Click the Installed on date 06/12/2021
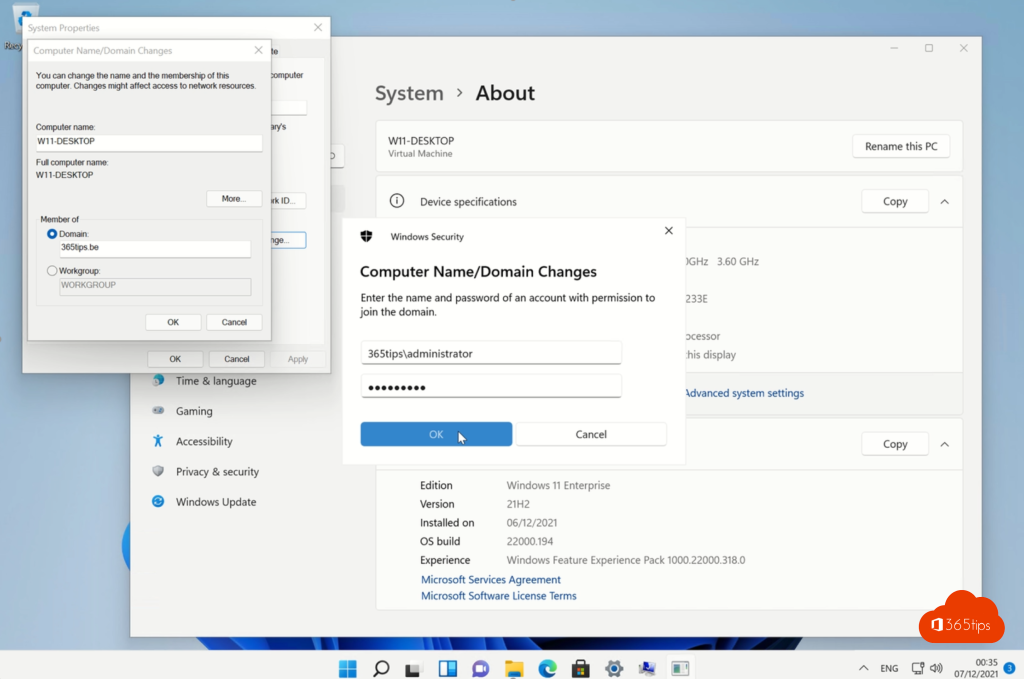Viewport: 1024px width, 679px height. pos(532,522)
